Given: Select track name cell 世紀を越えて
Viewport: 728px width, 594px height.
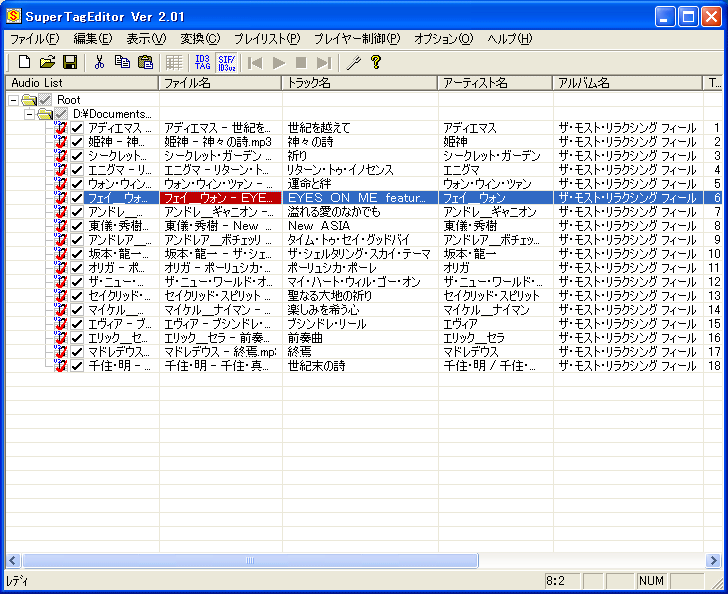Looking at the screenshot, I should [360, 128].
